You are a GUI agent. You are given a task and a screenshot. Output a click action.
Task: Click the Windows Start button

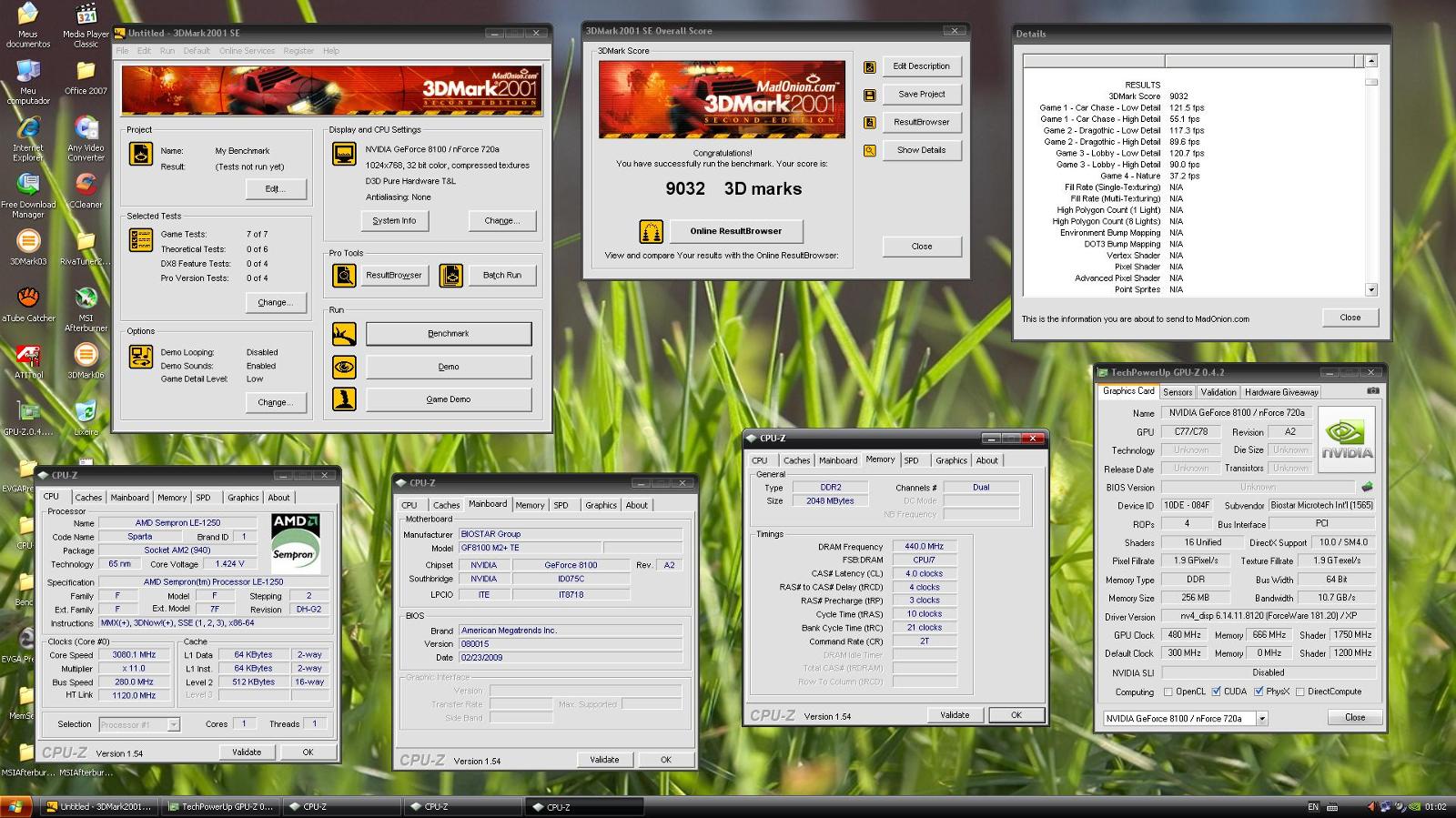(x=16, y=806)
